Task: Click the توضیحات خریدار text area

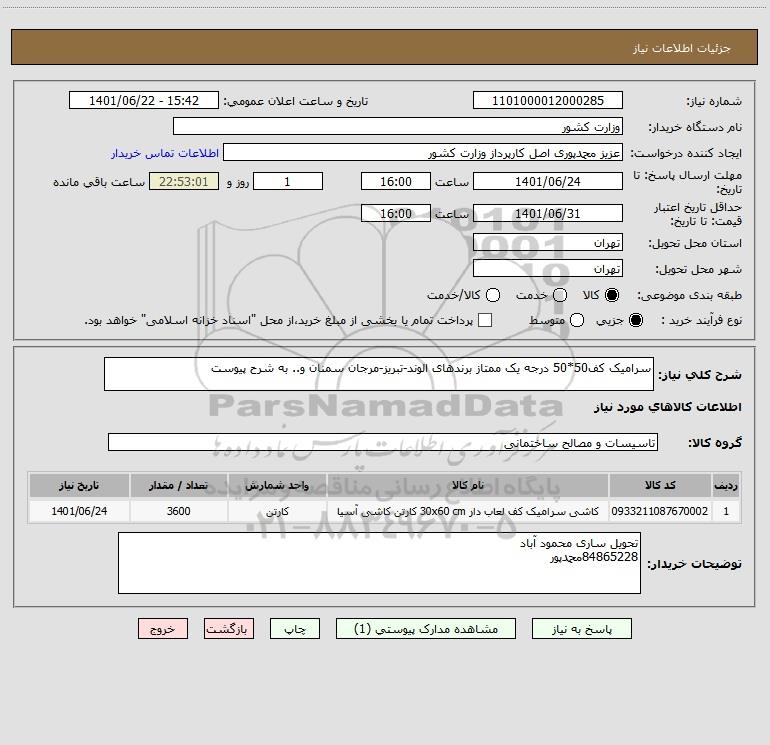Action: (x=379, y=563)
